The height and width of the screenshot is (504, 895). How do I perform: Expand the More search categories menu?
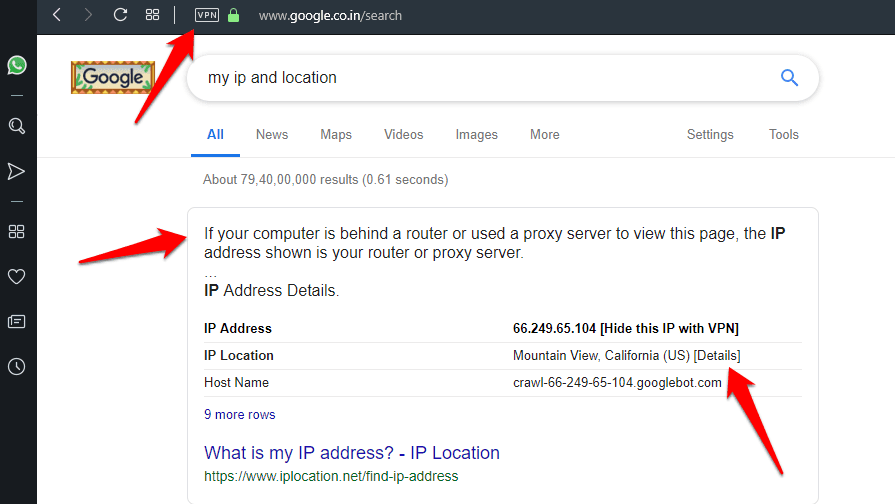point(545,135)
